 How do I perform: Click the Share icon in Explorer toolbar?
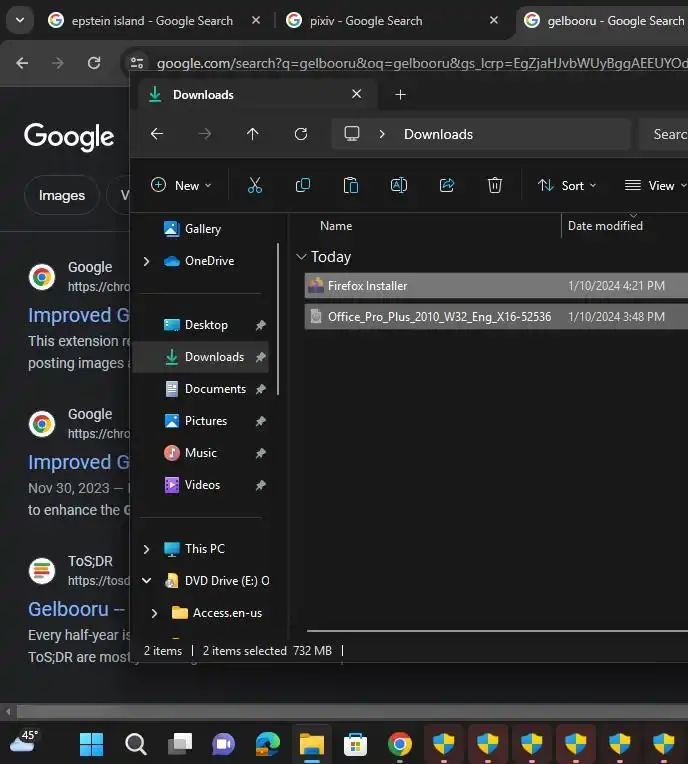[x=447, y=185]
